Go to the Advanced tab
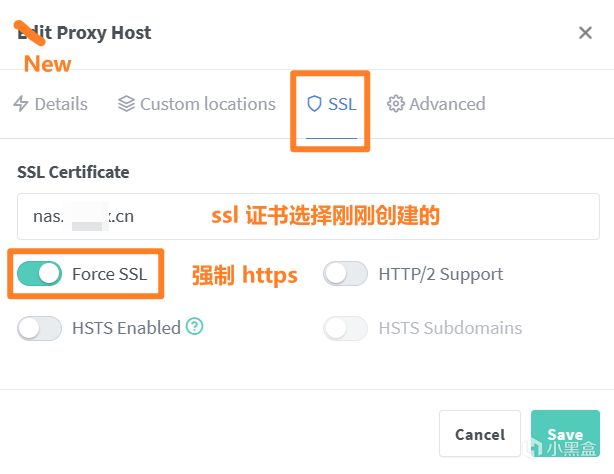This screenshot has height=474, width=614. click(x=446, y=104)
